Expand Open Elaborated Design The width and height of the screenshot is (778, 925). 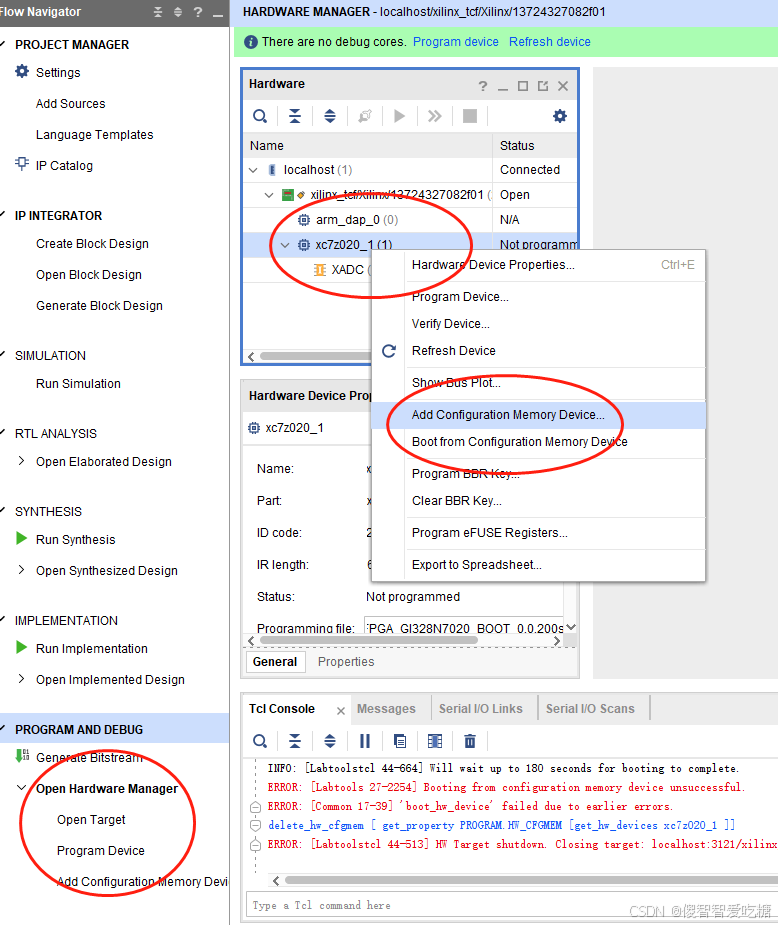[21, 461]
